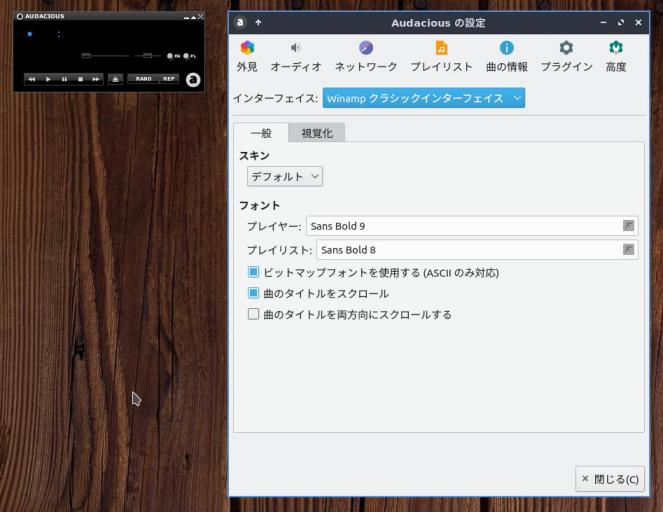Image resolution: width=663 pixels, height=512 pixels.
Task: Click play button in Audacious player
Action: [x=48, y=79]
